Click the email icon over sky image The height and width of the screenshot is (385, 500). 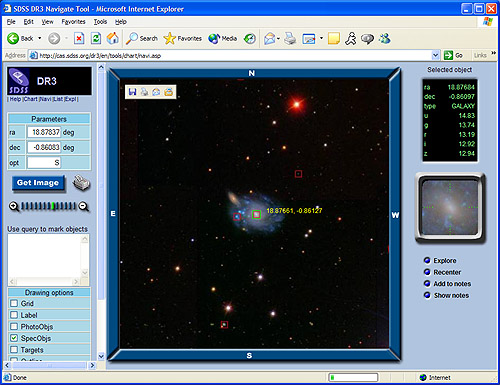click(x=156, y=92)
